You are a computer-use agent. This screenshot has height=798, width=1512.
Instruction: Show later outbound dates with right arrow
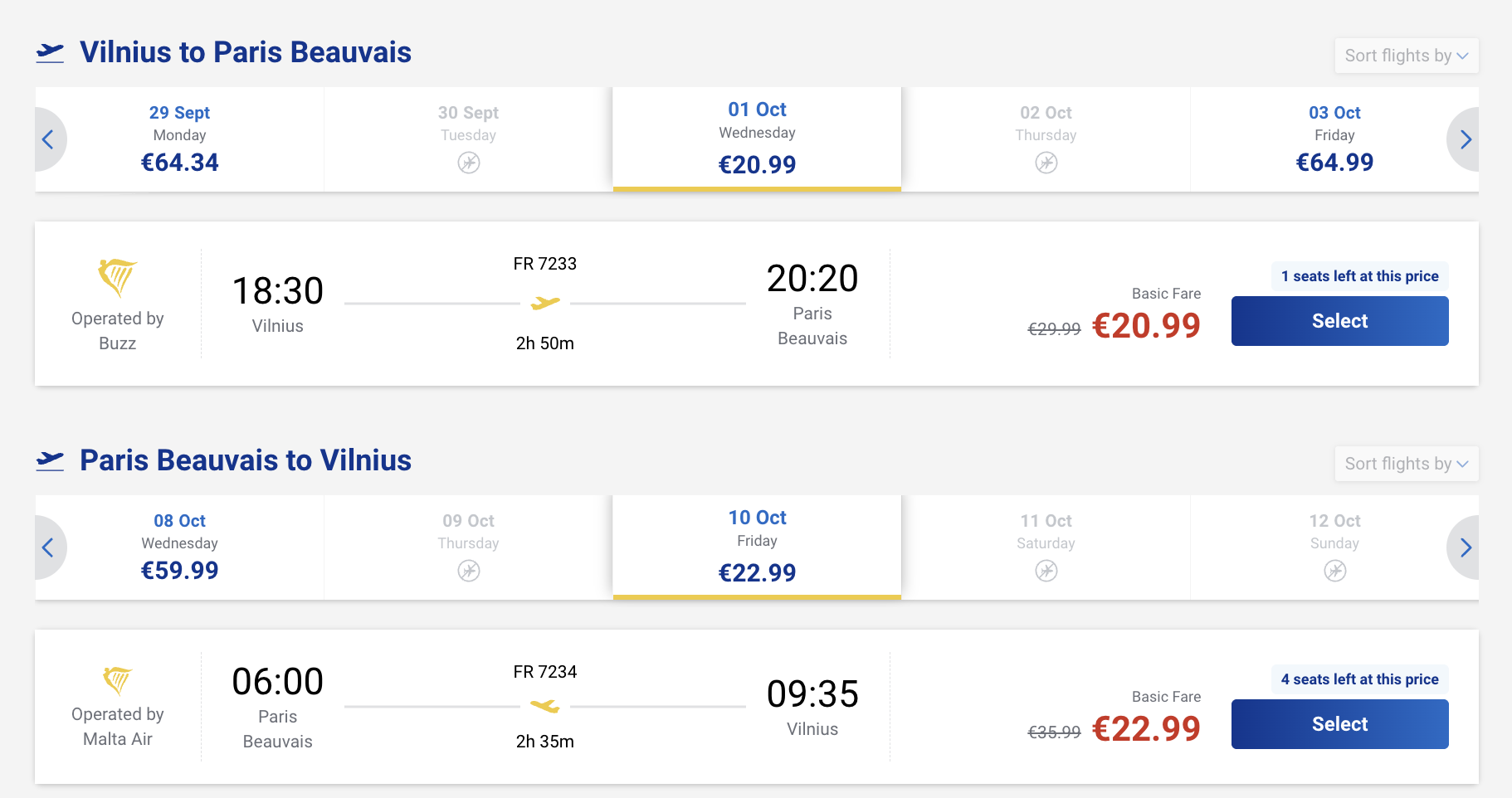(x=1464, y=139)
